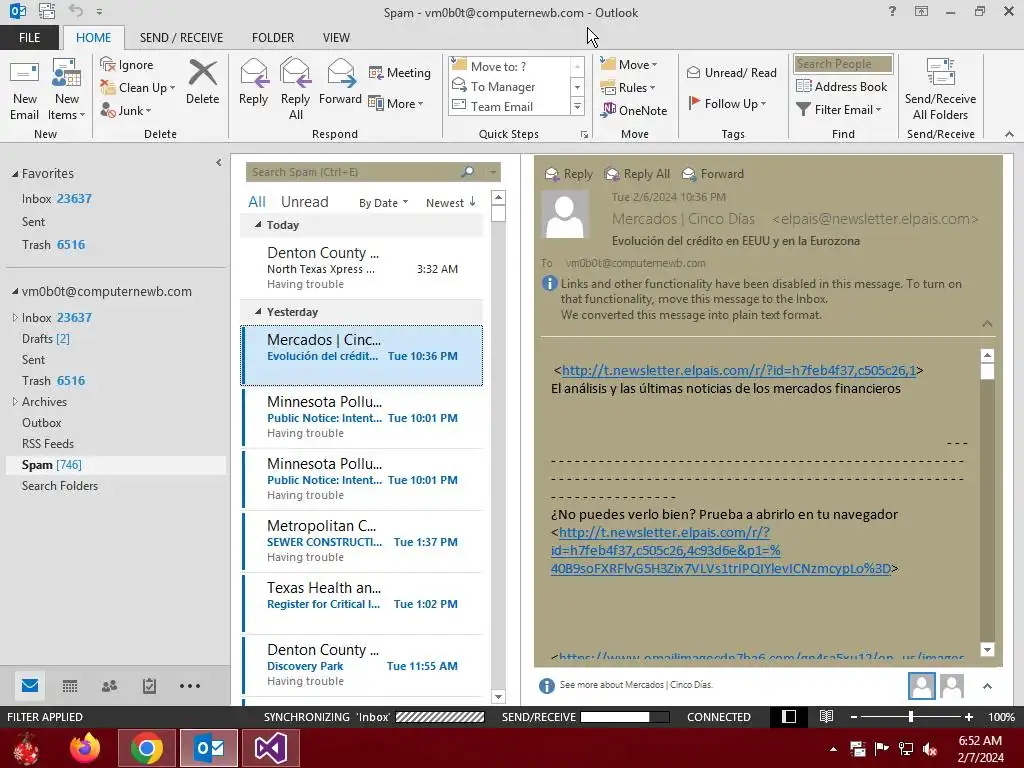
Task: Collapse the ribbon
Action: (x=1009, y=135)
